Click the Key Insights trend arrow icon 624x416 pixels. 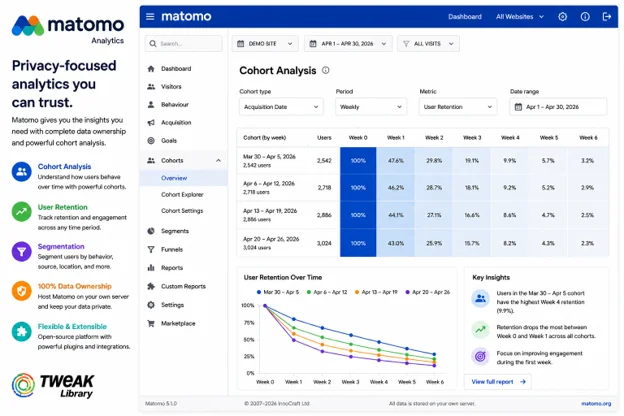pyautogui.click(x=480, y=330)
